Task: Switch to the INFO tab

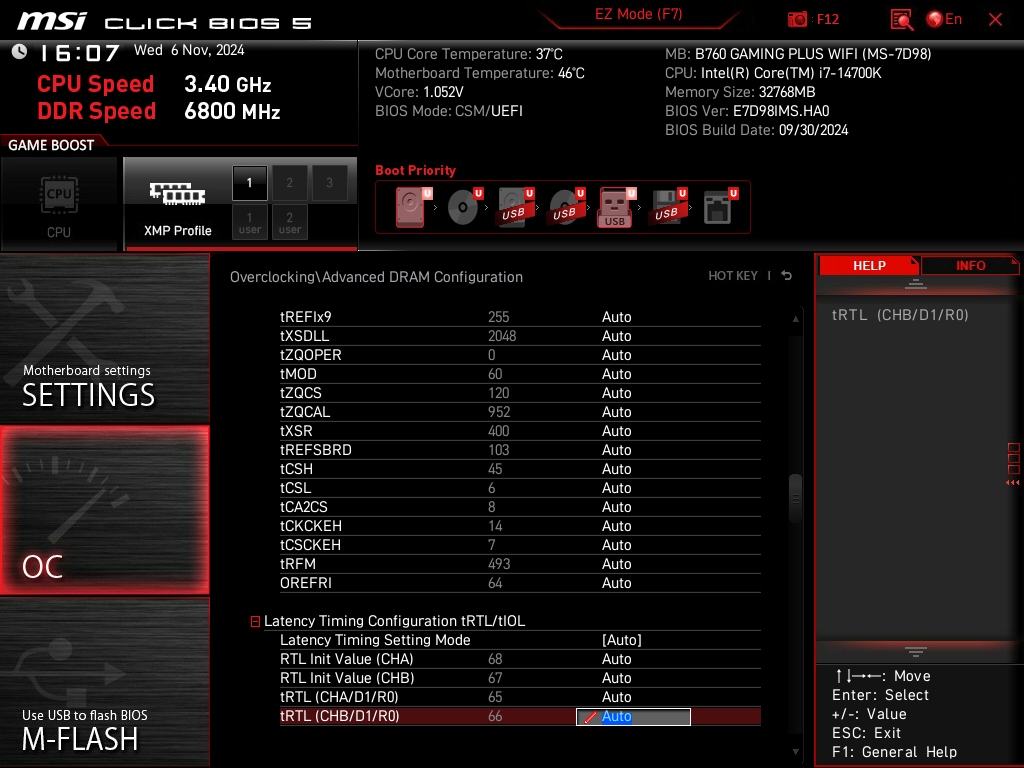Action: click(970, 265)
